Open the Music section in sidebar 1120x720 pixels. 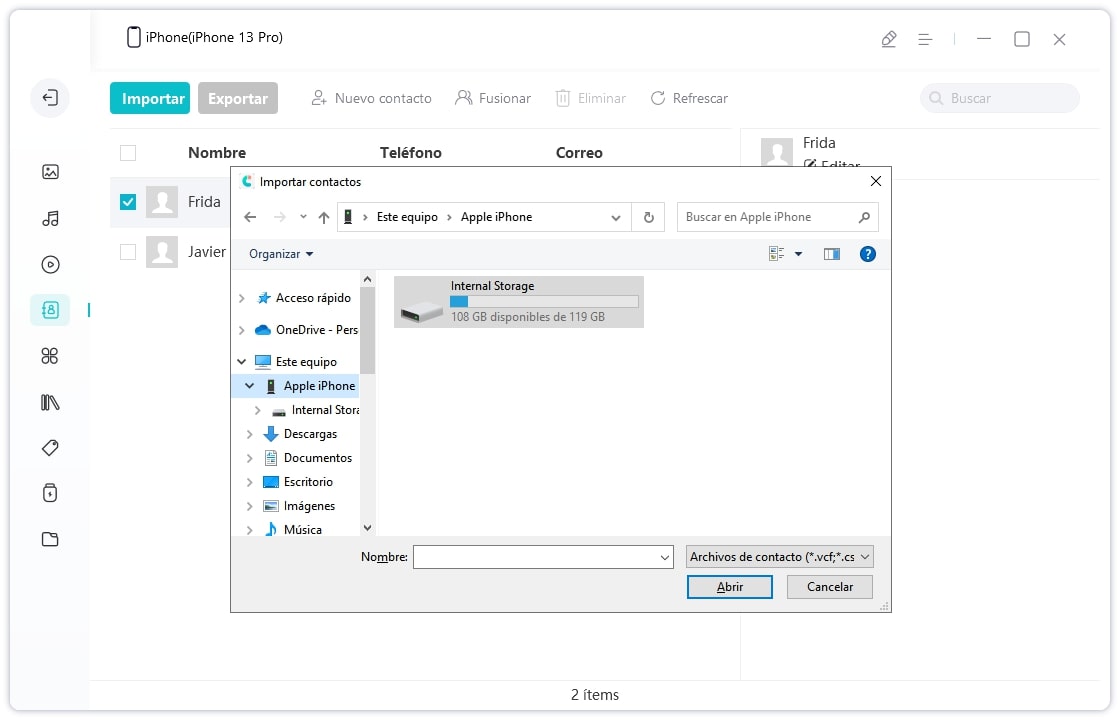pos(50,218)
